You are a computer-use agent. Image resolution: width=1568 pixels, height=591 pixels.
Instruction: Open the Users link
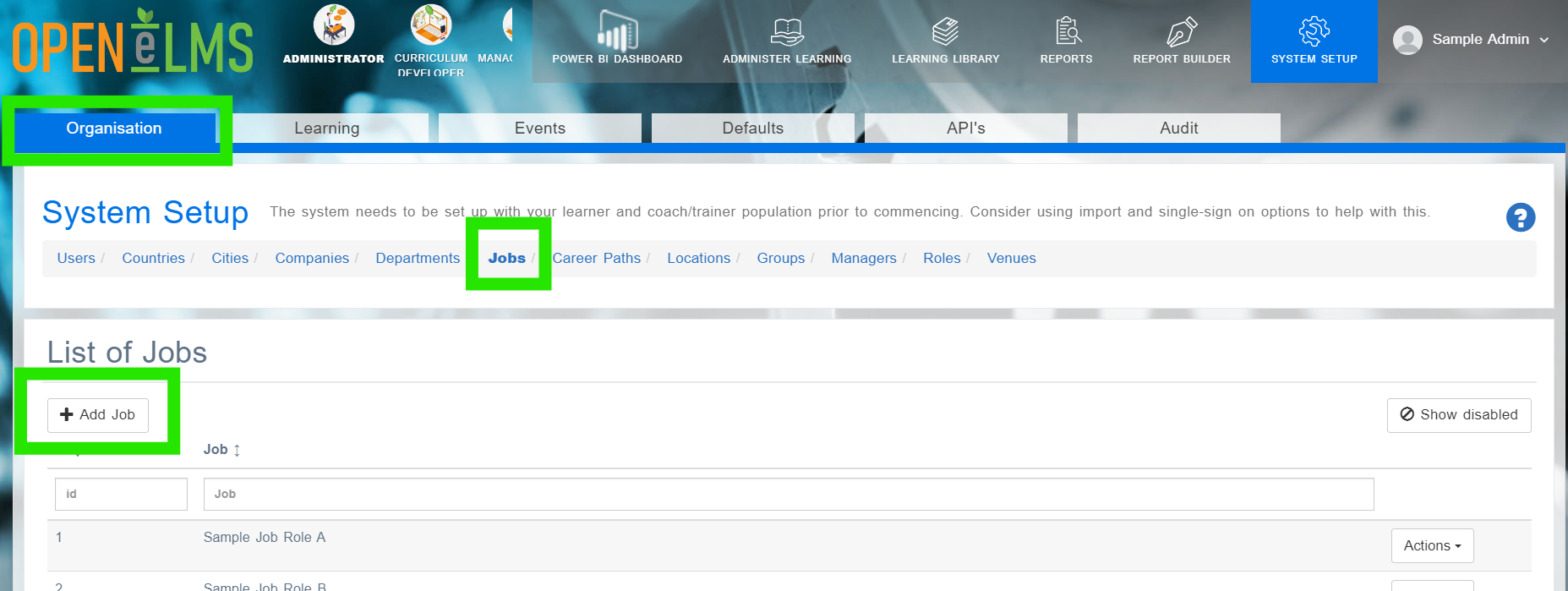point(76,259)
